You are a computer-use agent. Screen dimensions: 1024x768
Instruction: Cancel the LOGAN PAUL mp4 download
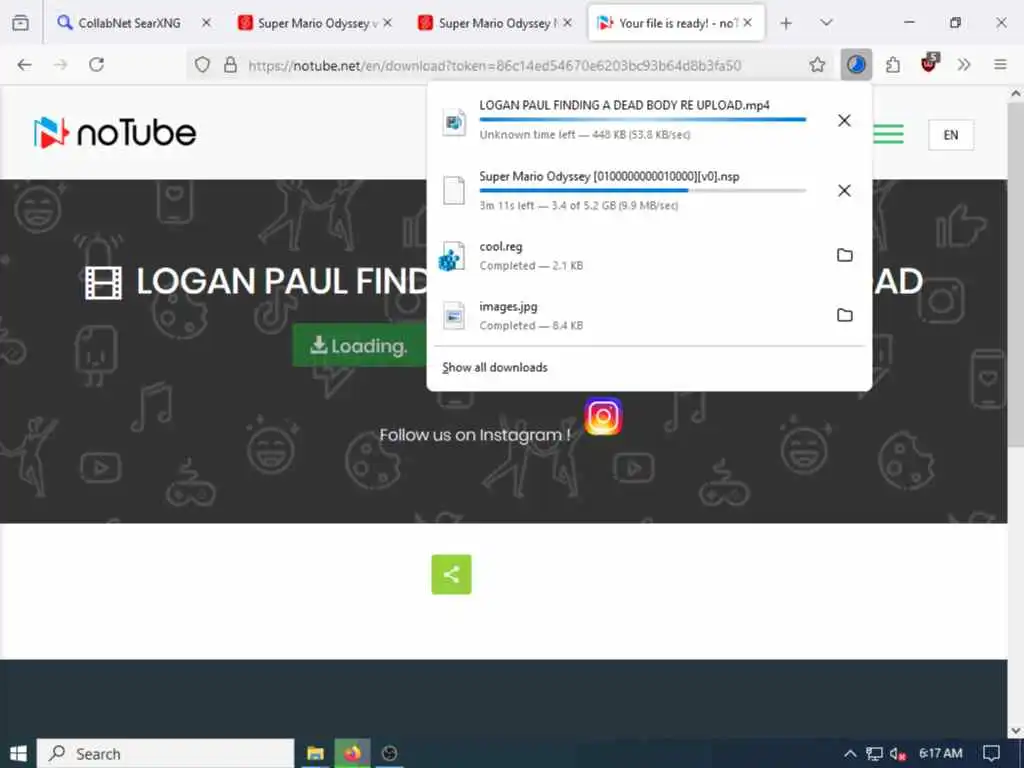tap(844, 120)
